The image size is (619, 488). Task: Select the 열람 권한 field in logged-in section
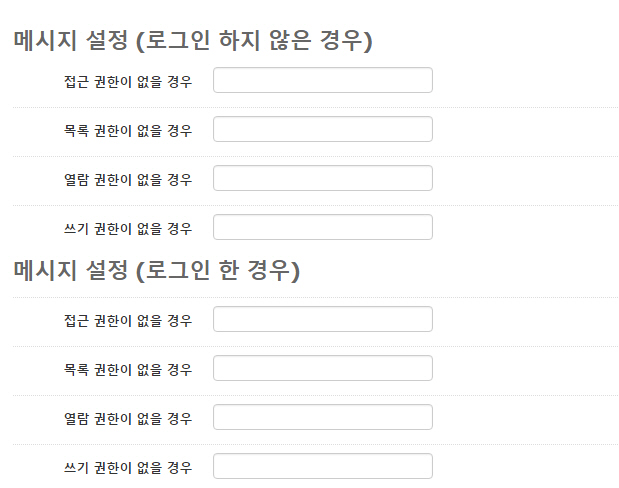[322, 417]
